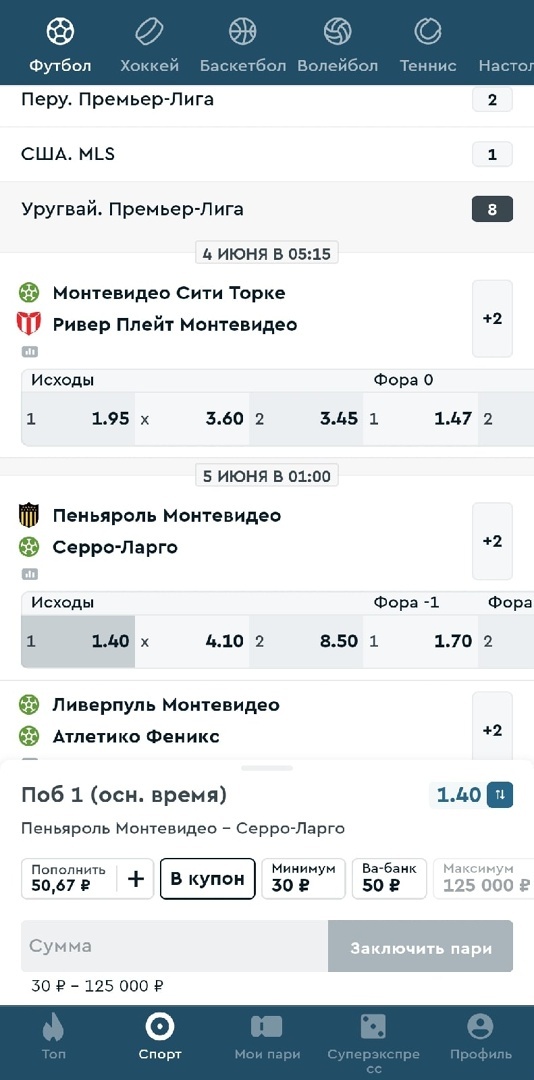Toggle outcome 1 odds 1.40 for Пеньяроль

click(x=78, y=641)
